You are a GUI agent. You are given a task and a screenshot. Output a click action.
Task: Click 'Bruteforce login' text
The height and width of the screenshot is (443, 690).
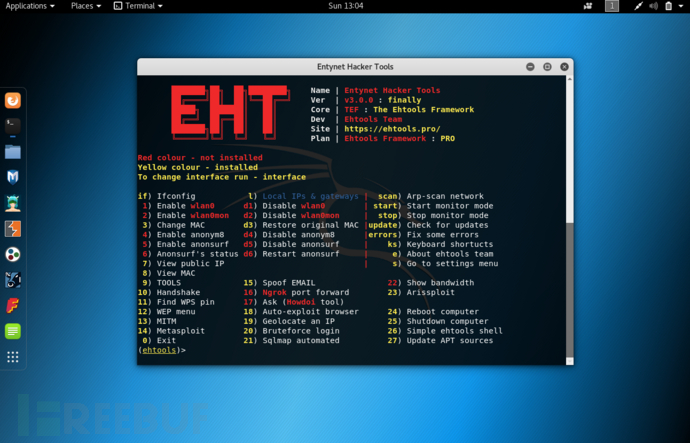pos(301,331)
